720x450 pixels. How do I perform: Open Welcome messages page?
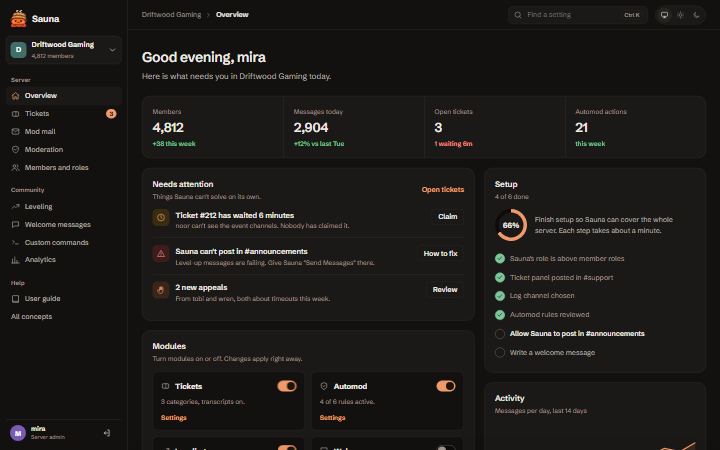pyautogui.click(x=64, y=225)
